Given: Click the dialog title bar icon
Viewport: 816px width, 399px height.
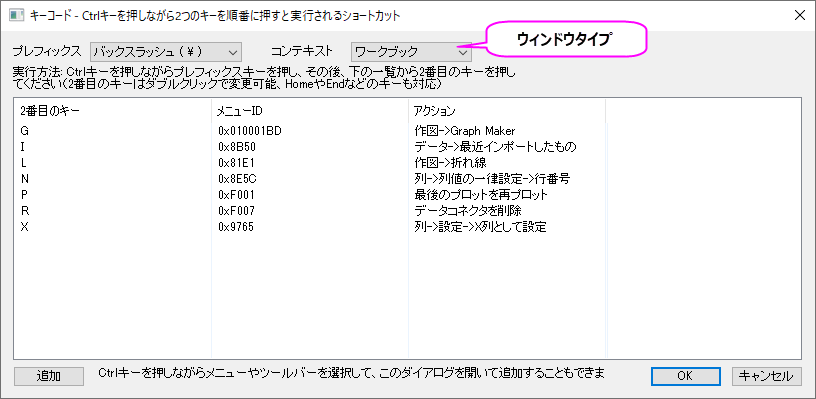Looking at the screenshot, I should (17, 15).
